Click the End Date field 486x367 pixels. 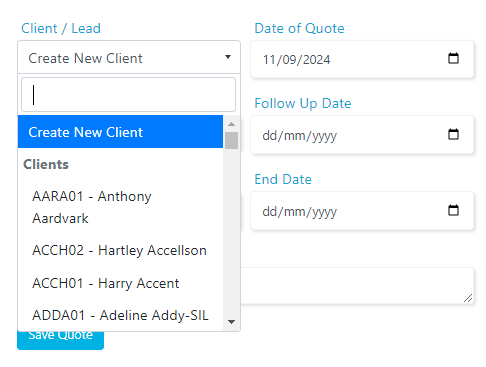362,211
